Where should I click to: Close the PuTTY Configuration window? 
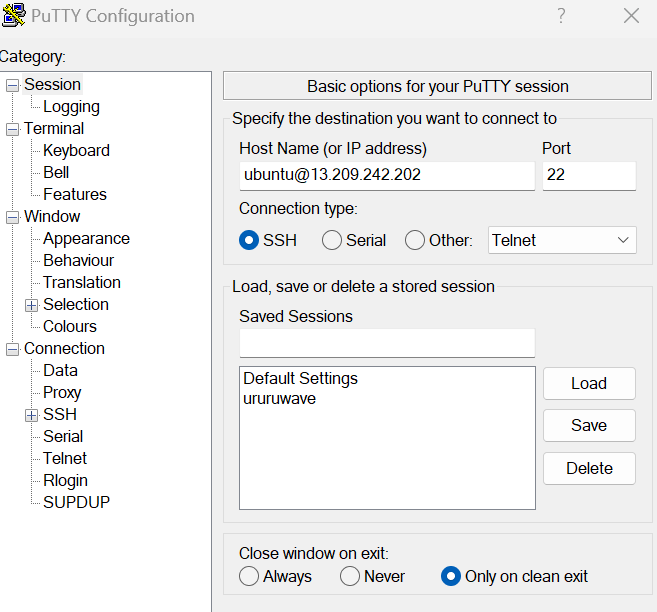631,16
